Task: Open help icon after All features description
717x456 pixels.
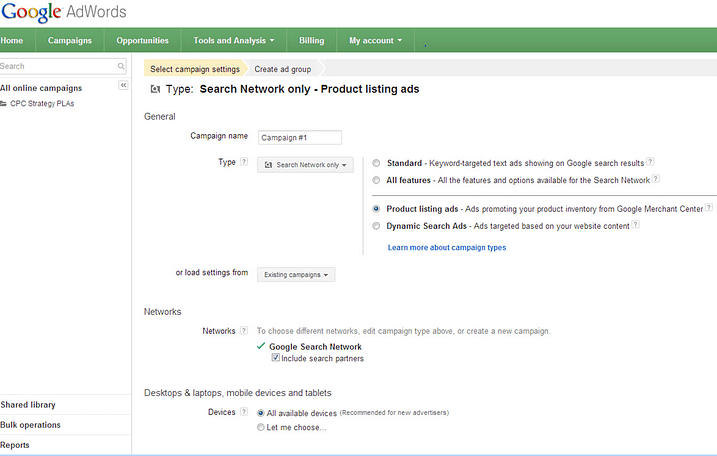Action: 656,179
